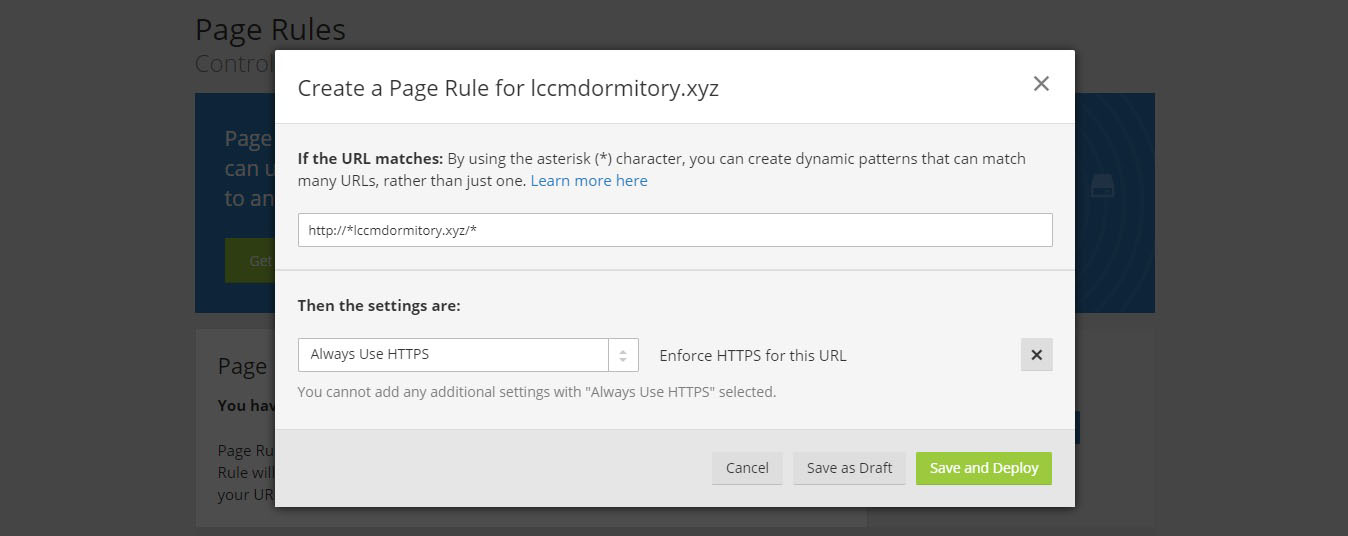Click the Page Rules page heading

click(x=270, y=29)
